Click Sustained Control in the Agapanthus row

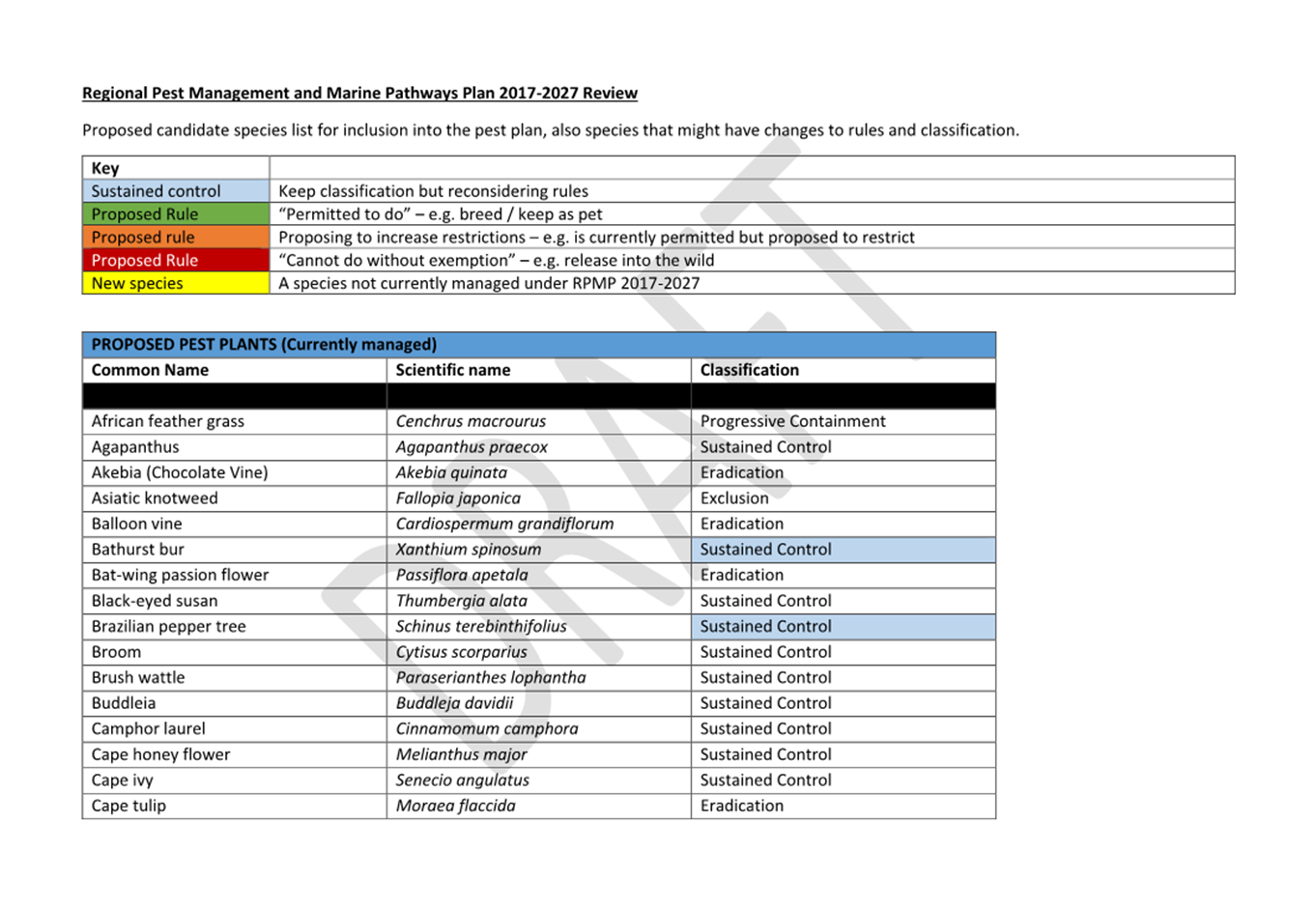point(844,447)
